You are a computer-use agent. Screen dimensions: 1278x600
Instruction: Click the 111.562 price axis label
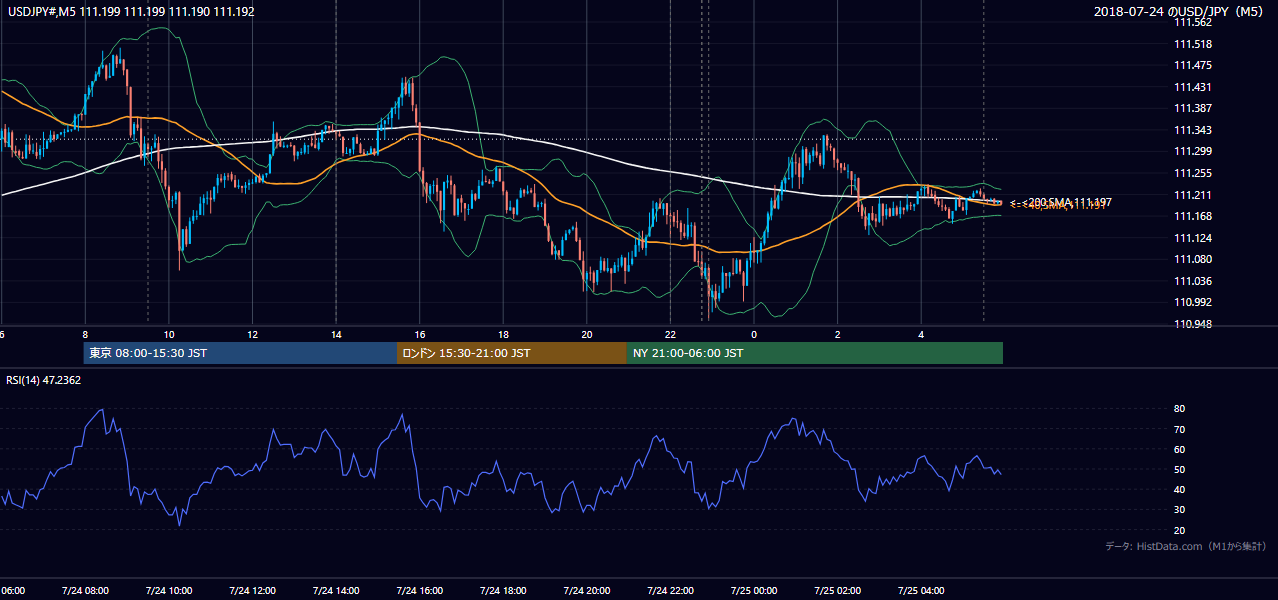pos(1193,22)
